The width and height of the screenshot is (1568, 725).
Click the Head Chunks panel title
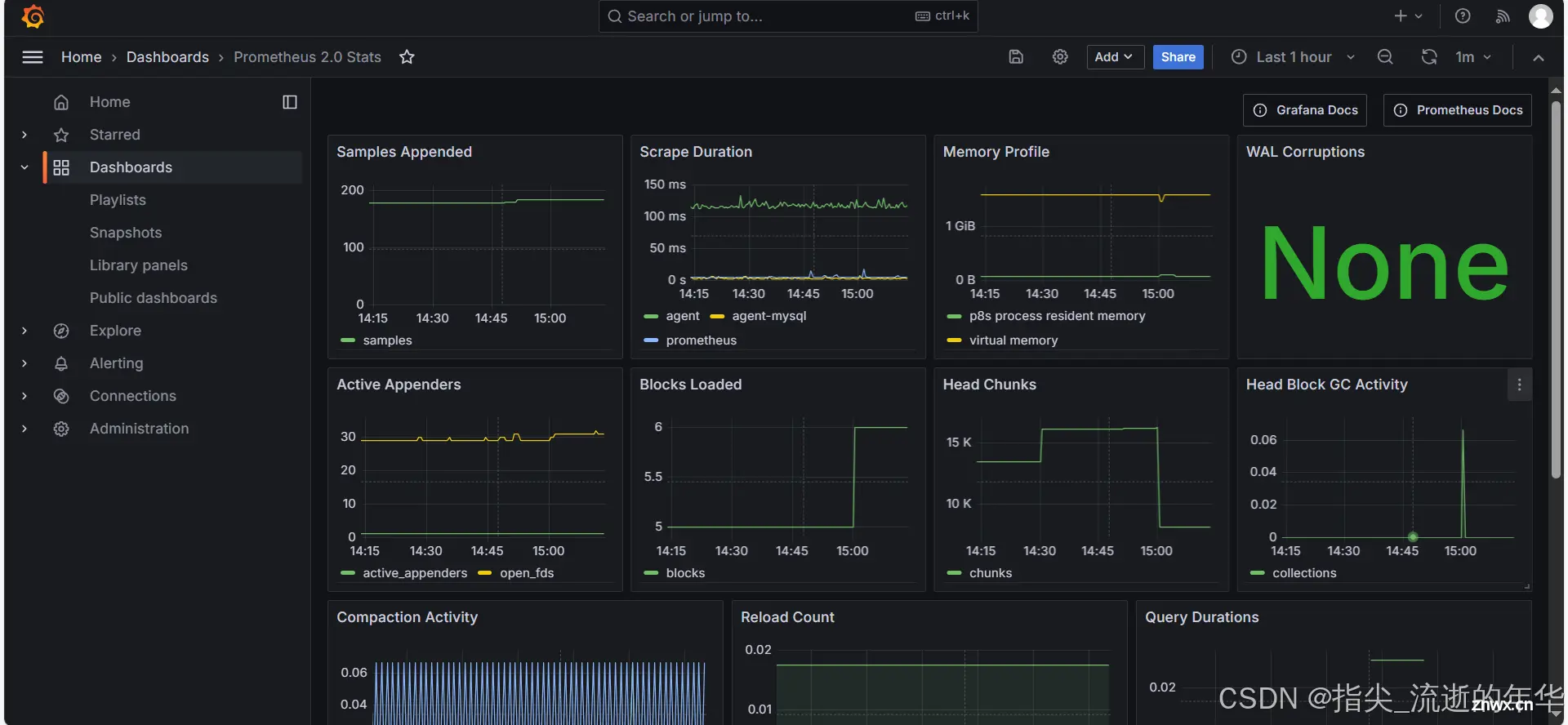[990, 385]
